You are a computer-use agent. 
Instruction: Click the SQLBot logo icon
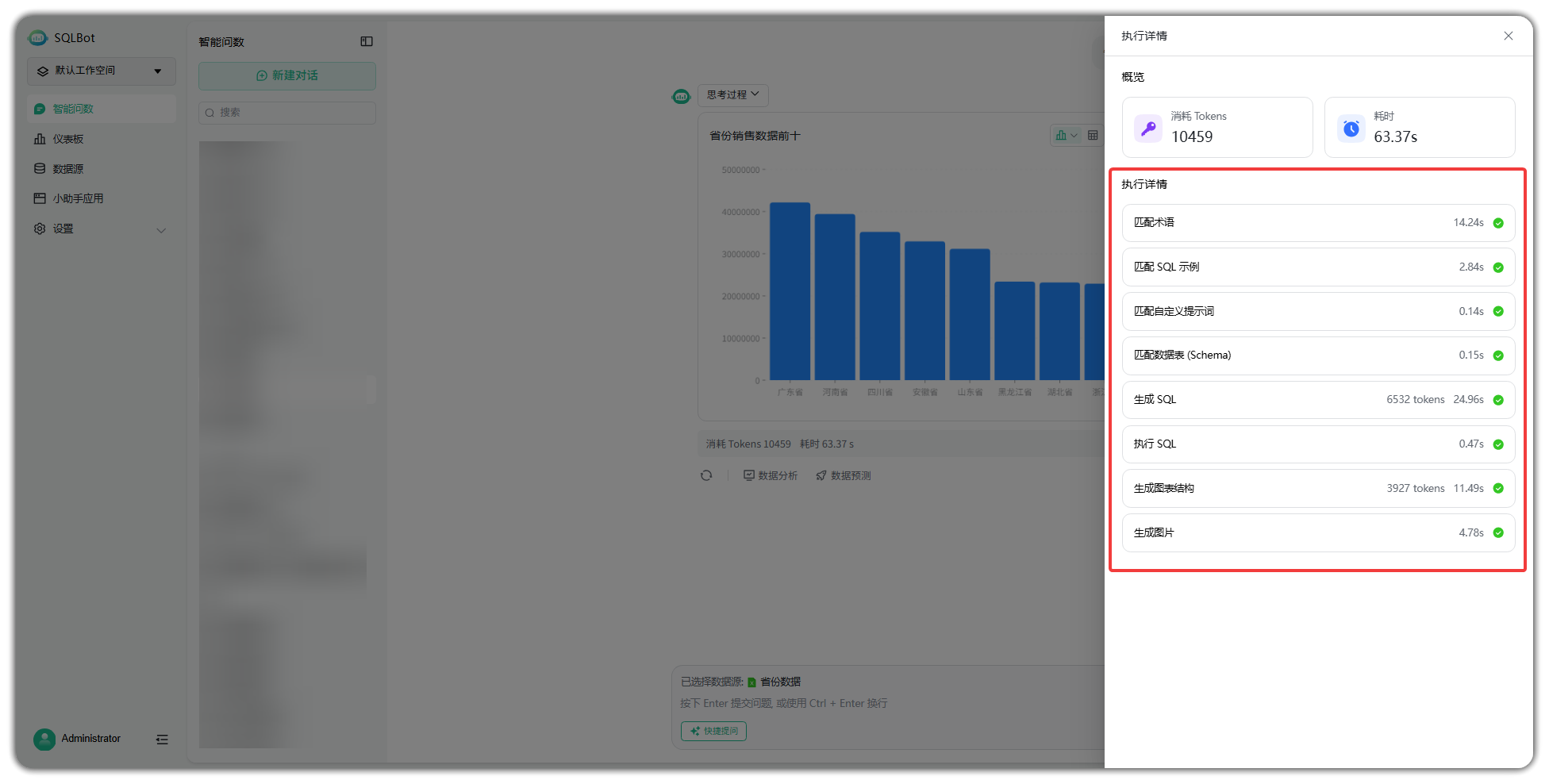click(37, 37)
